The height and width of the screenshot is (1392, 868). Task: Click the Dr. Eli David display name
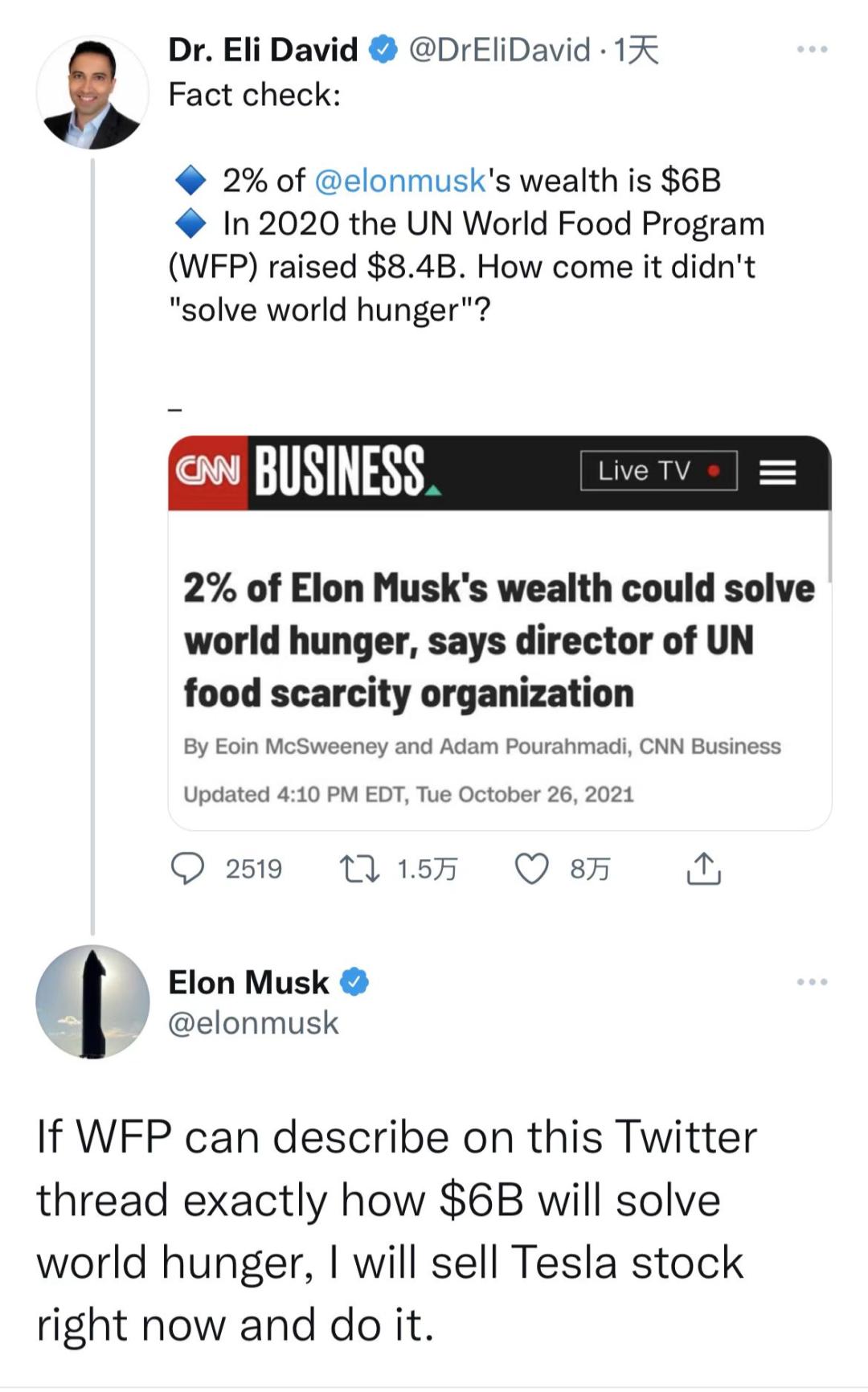pyautogui.click(x=263, y=50)
